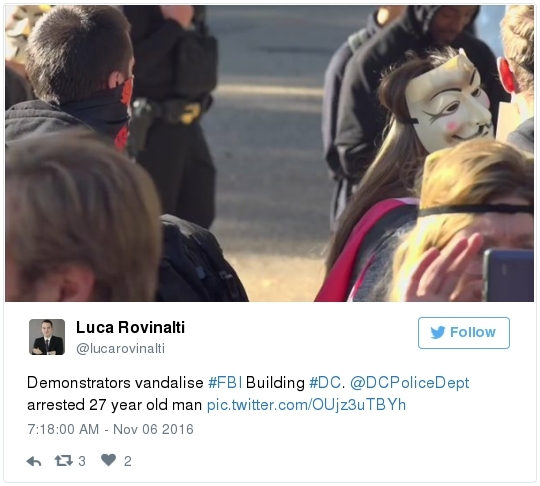This screenshot has width=540, height=486.
Task: Like the tweet with the heart icon
Action: pos(108,460)
